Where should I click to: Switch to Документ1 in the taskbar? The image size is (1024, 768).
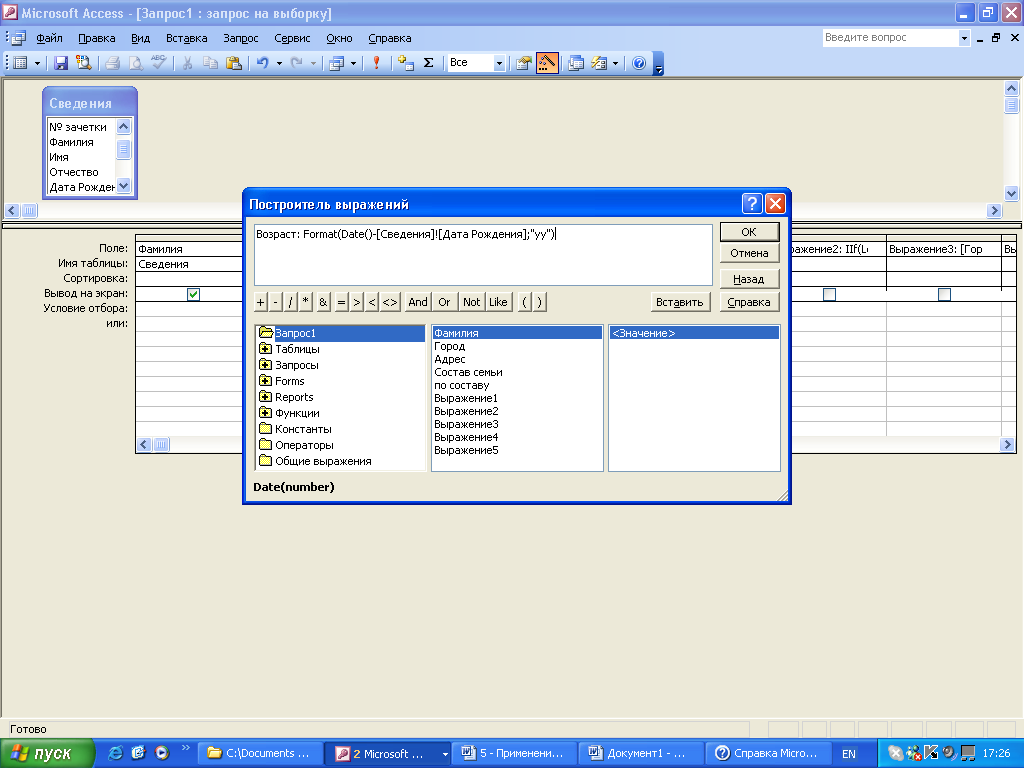click(641, 754)
